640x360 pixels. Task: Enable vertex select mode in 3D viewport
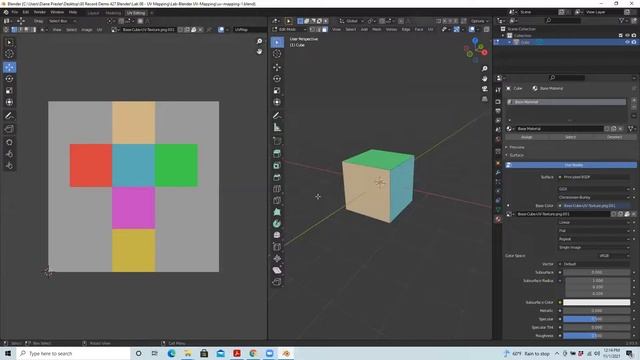pos(312,29)
